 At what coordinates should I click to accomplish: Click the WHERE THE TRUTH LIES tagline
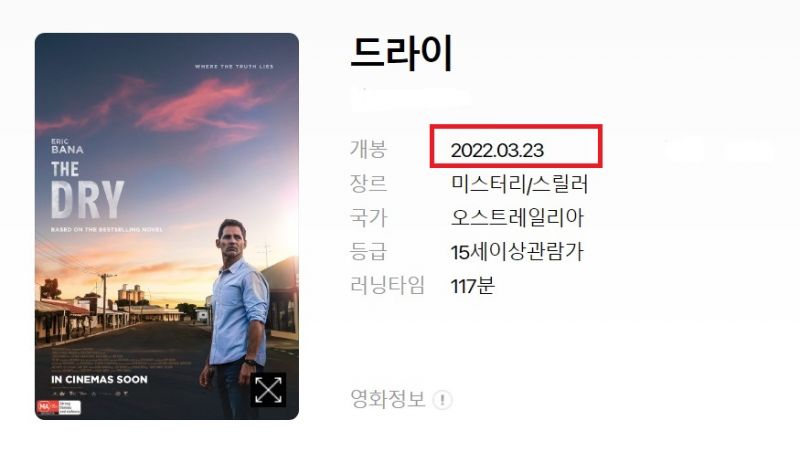(x=234, y=66)
